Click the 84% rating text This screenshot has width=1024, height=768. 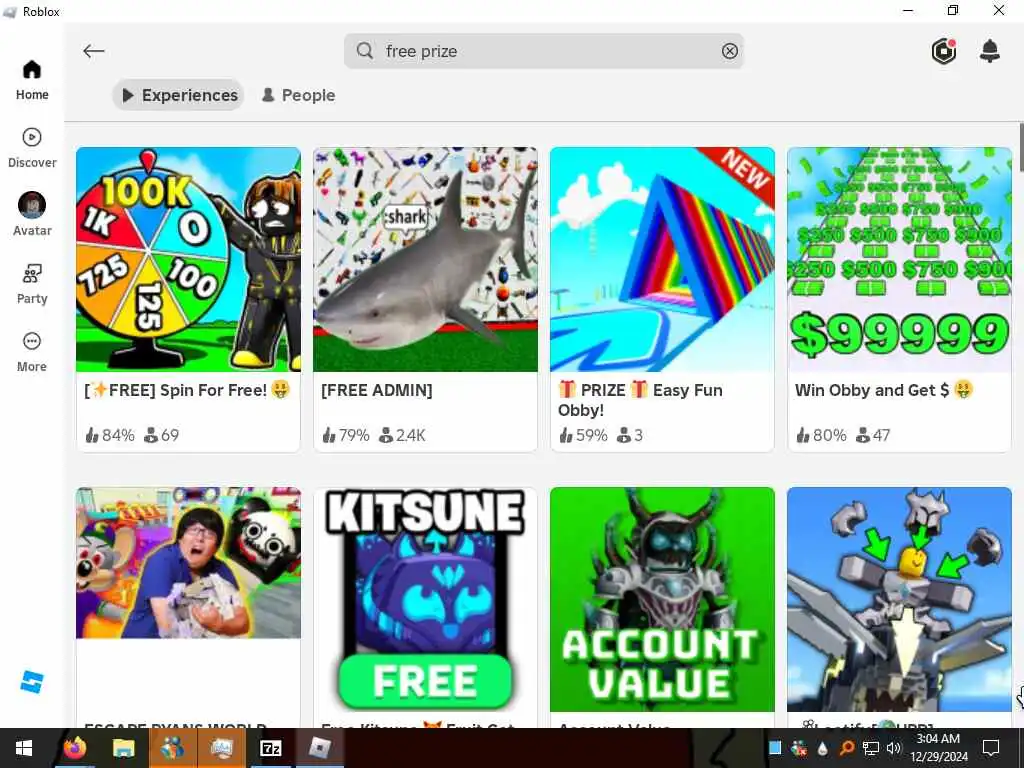click(x=118, y=436)
